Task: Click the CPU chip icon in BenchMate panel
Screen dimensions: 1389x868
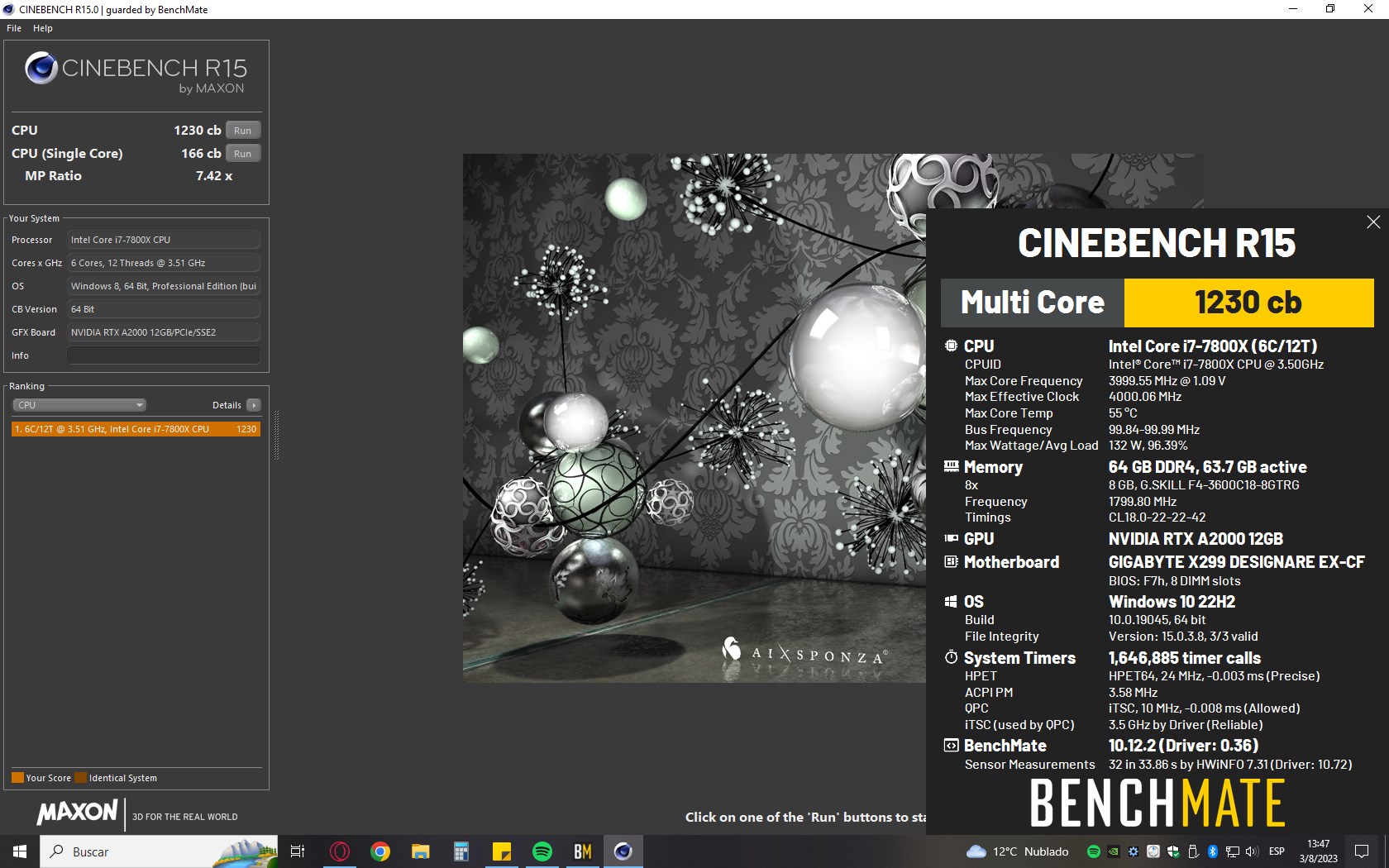Action: pos(951,346)
